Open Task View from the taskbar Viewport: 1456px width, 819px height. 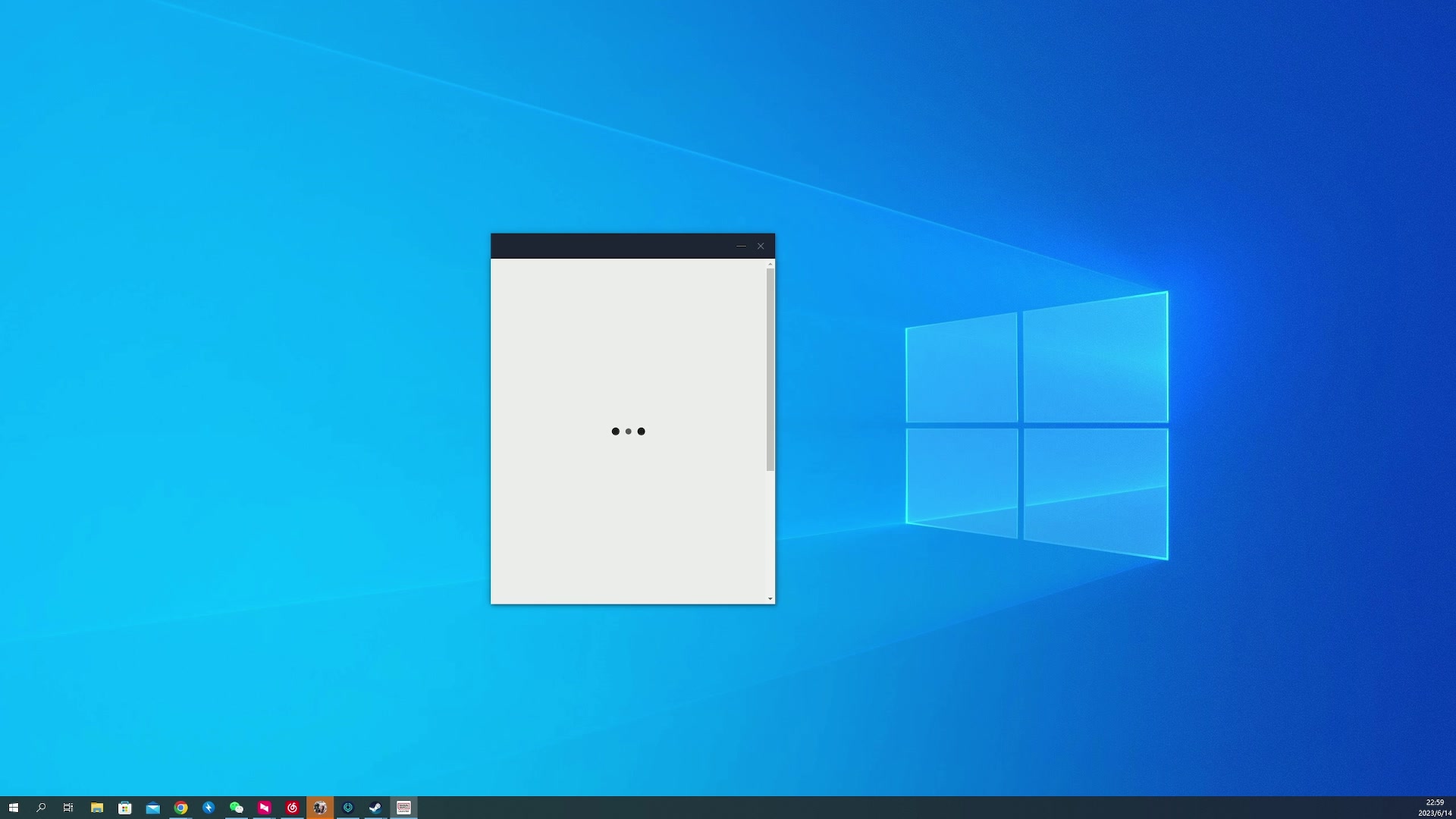(x=68, y=808)
